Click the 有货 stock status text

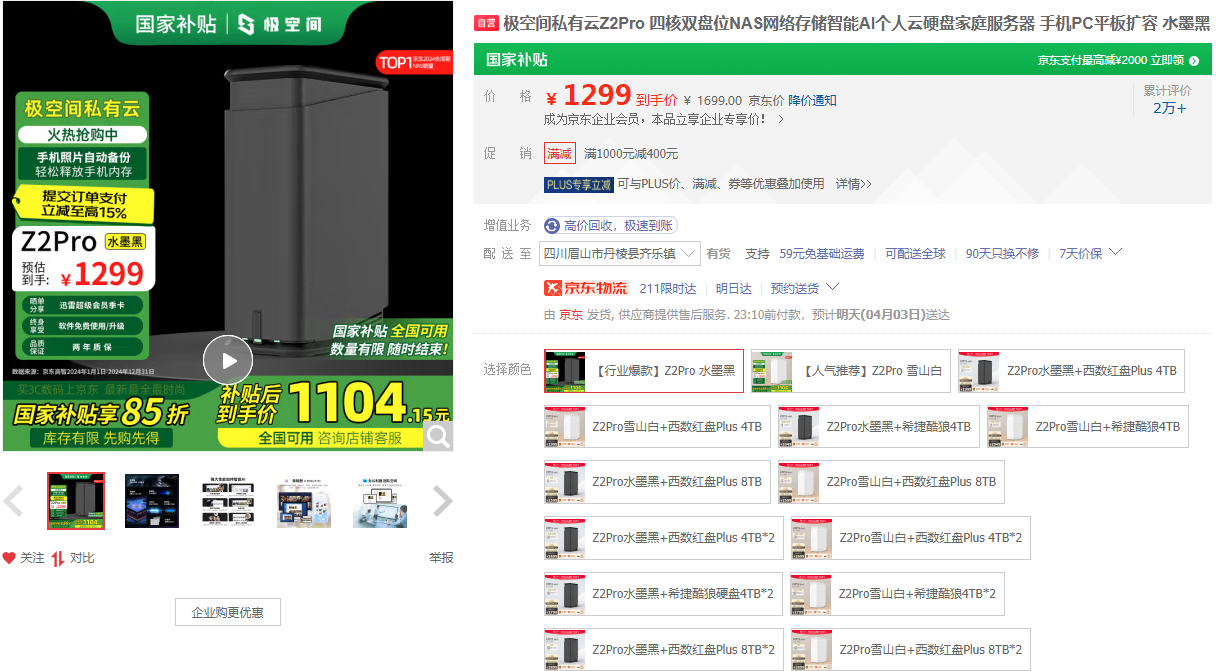(718, 254)
